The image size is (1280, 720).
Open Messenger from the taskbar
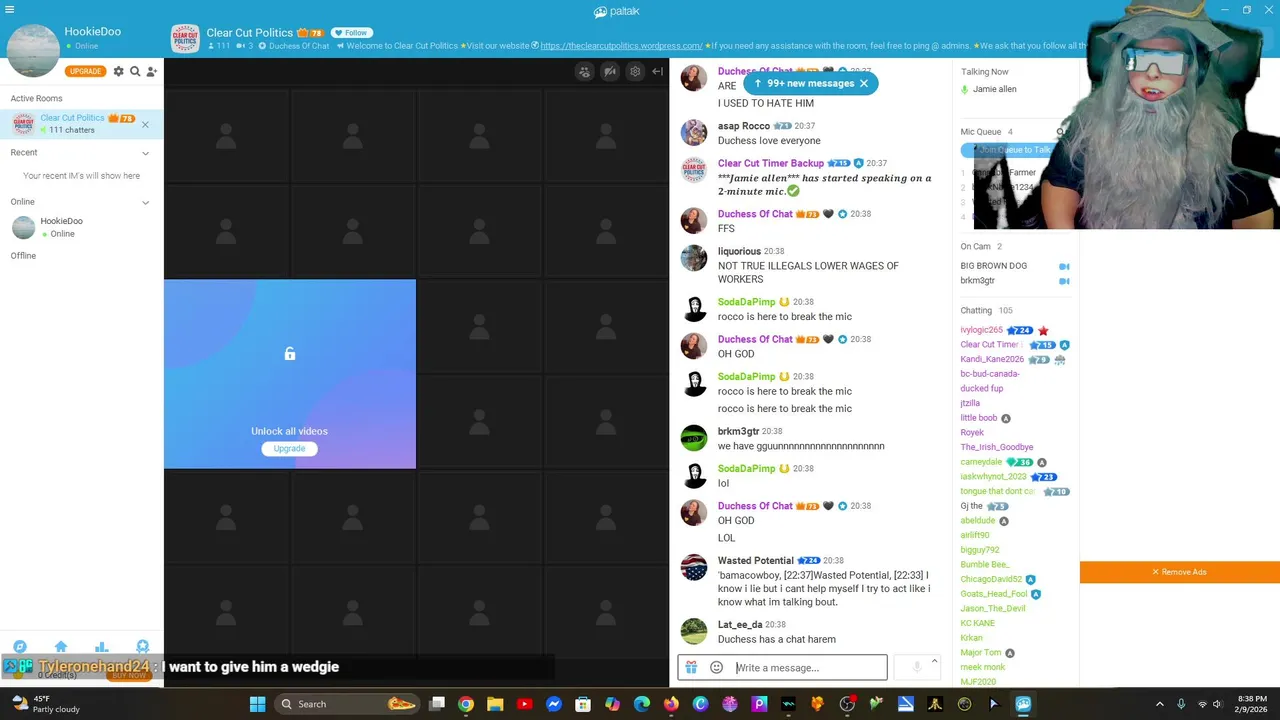pyautogui.click(x=554, y=704)
